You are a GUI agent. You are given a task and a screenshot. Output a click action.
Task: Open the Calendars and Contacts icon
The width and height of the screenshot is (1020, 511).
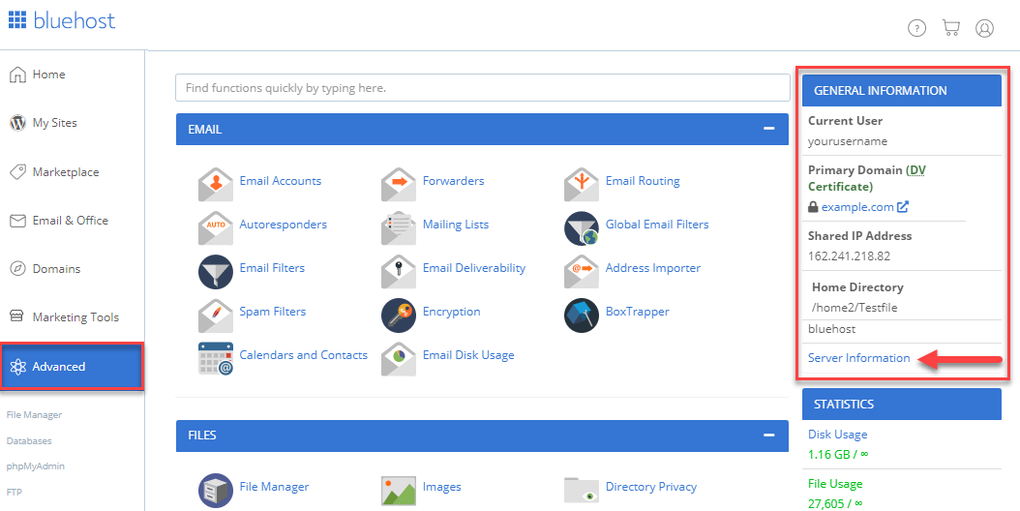pos(215,359)
